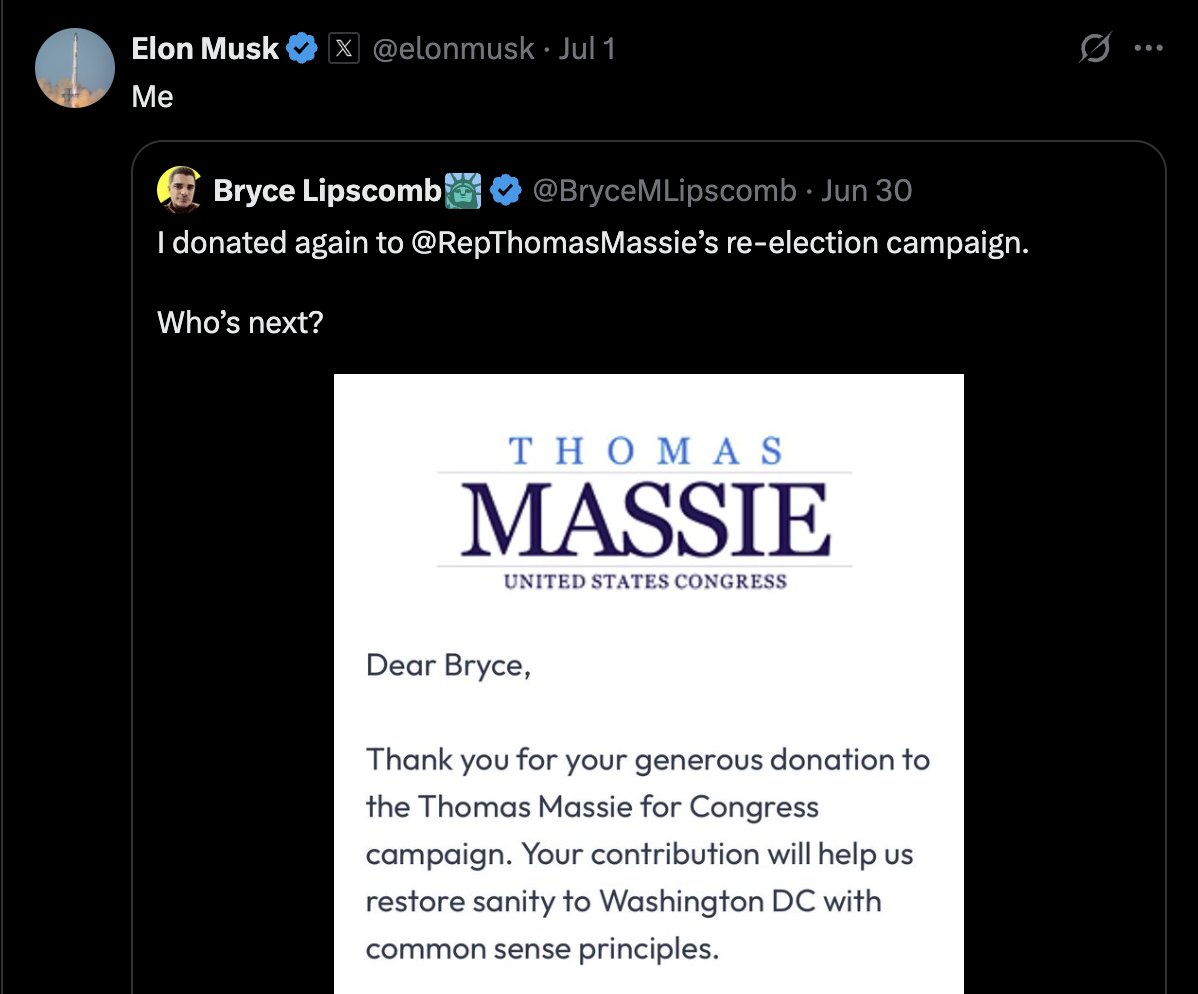Click the Bryce Lipscomb display name
Image resolution: width=1198 pixels, height=994 pixels.
click(x=327, y=190)
